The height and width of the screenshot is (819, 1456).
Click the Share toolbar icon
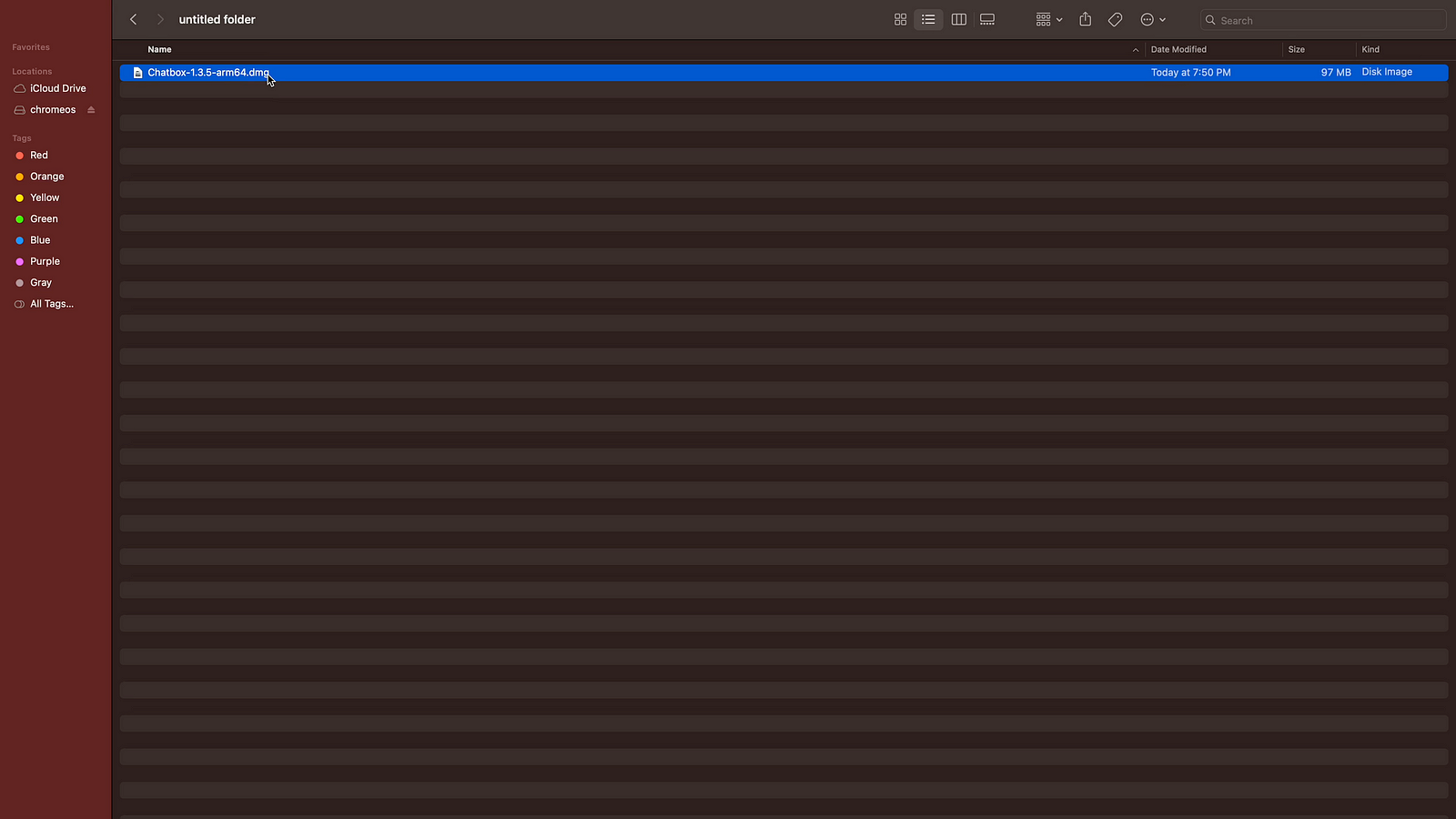pyautogui.click(x=1085, y=19)
